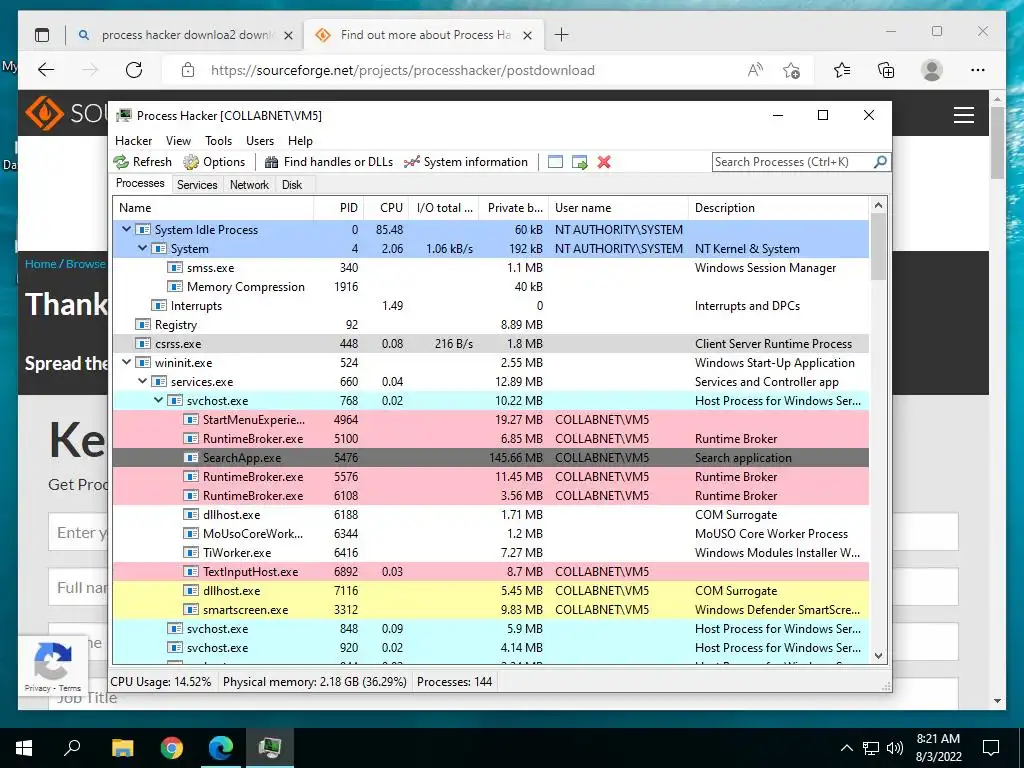Click process list scroll down arrow

click(878, 656)
